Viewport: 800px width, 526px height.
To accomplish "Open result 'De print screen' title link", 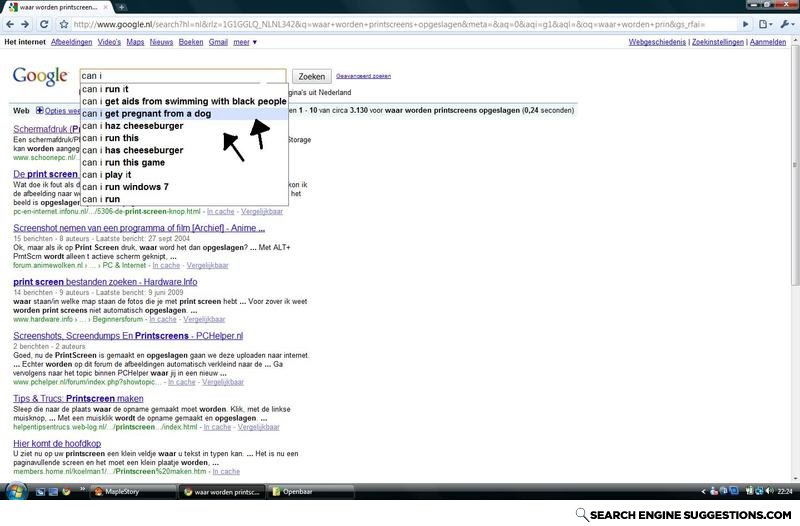I will 45,174.
